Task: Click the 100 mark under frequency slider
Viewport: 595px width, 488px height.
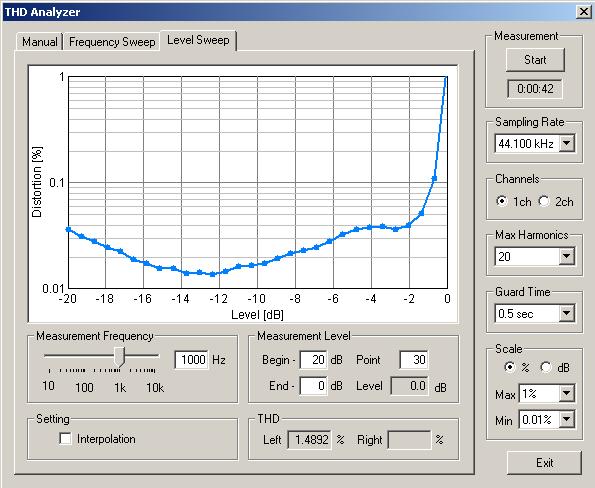Action: point(84,387)
